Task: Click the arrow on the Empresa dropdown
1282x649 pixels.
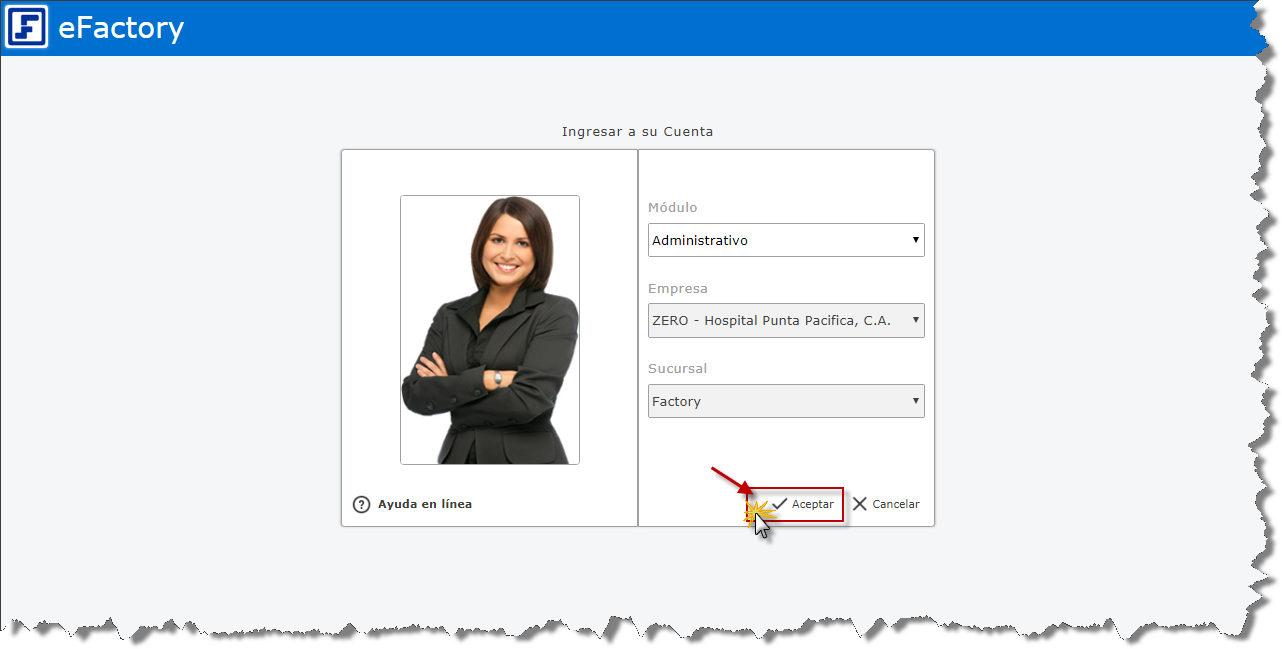Action: (915, 321)
